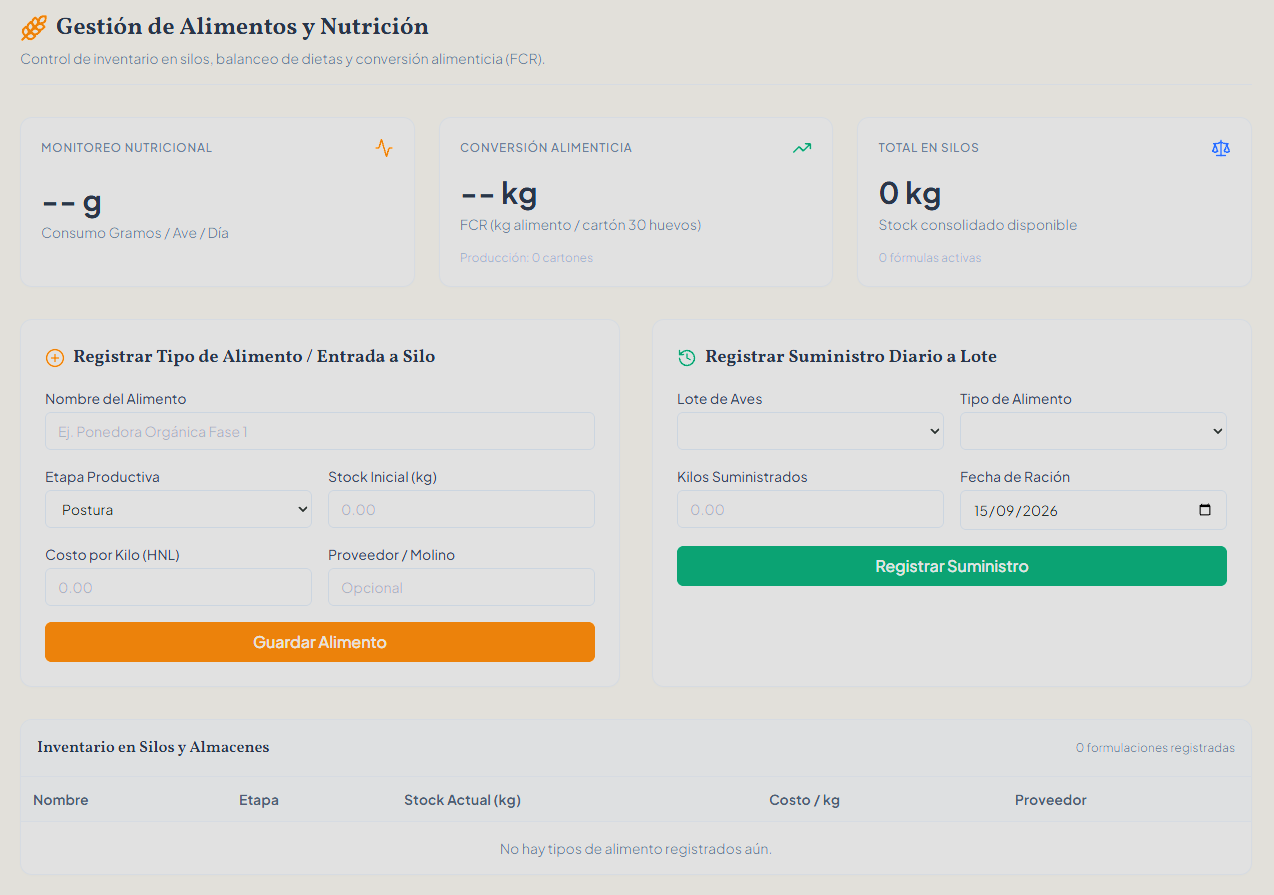The height and width of the screenshot is (895, 1274).
Task: Click the plus circle icon next to Registrar Tipo de Alimento
Action: pyautogui.click(x=55, y=358)
